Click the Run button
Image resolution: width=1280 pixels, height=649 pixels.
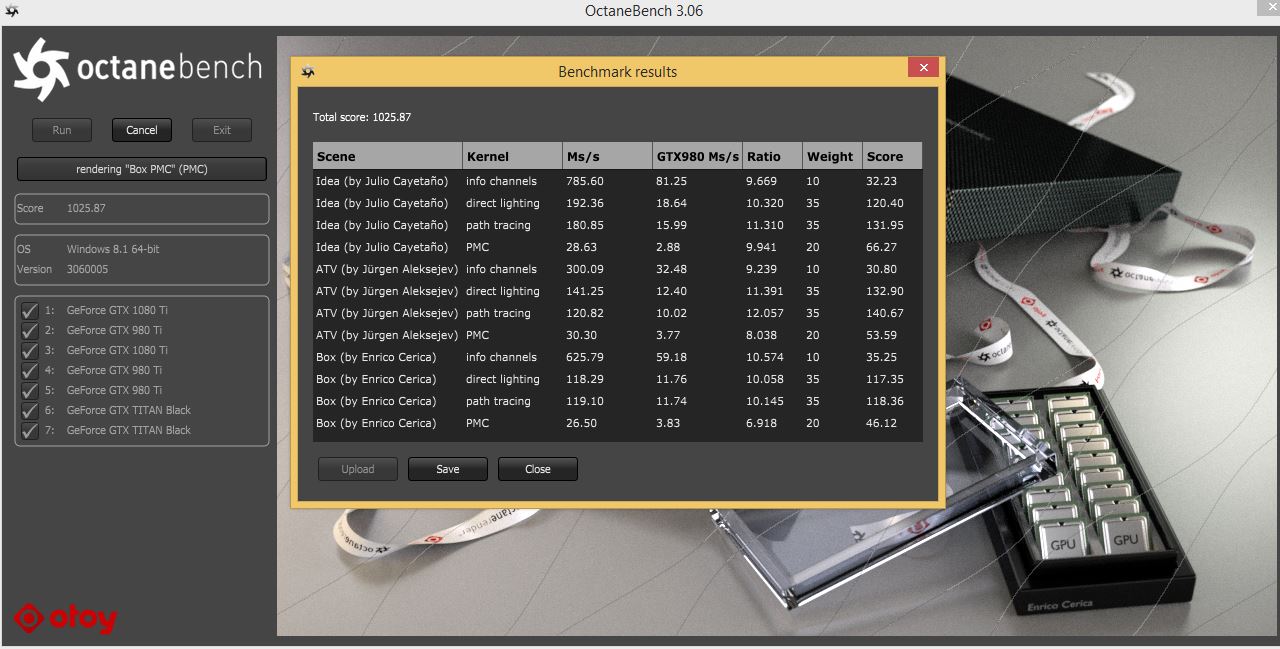62,130
